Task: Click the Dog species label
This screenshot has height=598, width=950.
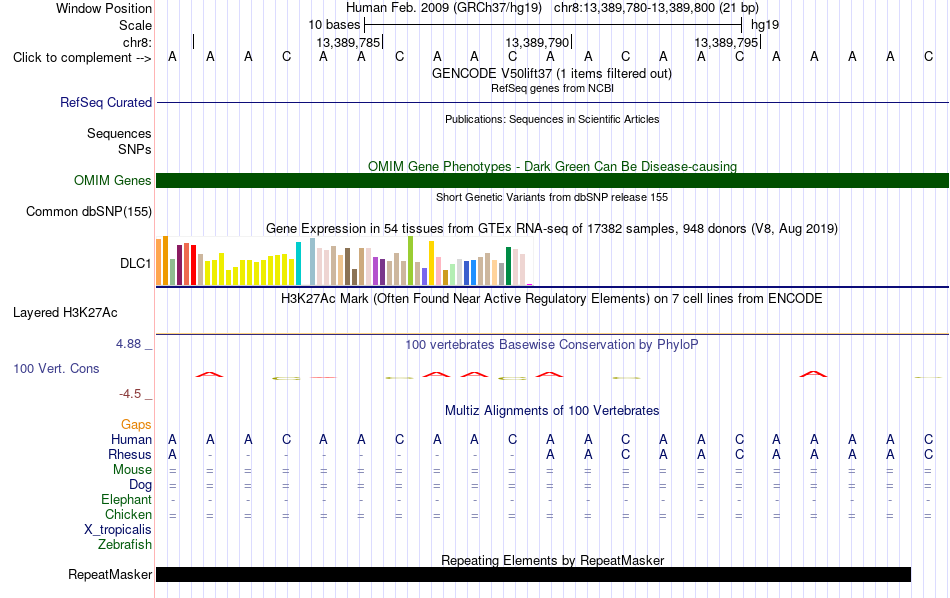Action: tap(140, 485)
